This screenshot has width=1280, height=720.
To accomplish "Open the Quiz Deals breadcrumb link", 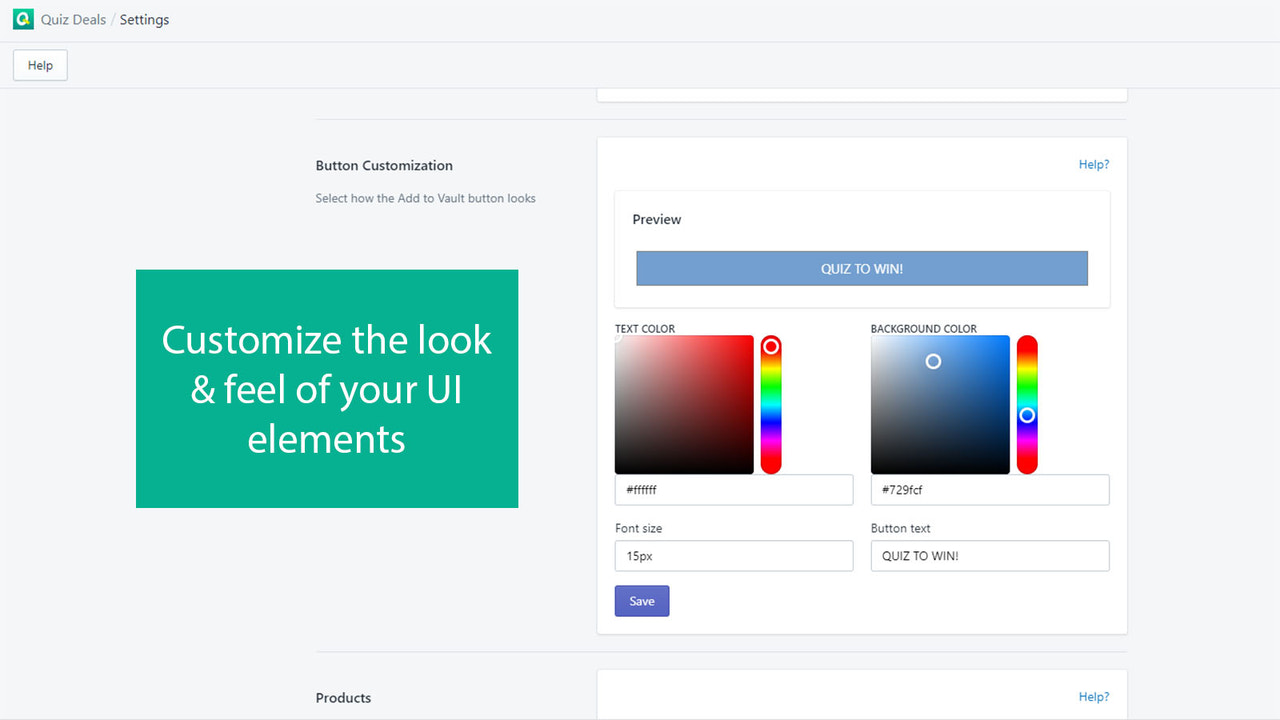I will pyautogui.click(x=73, y=19).
